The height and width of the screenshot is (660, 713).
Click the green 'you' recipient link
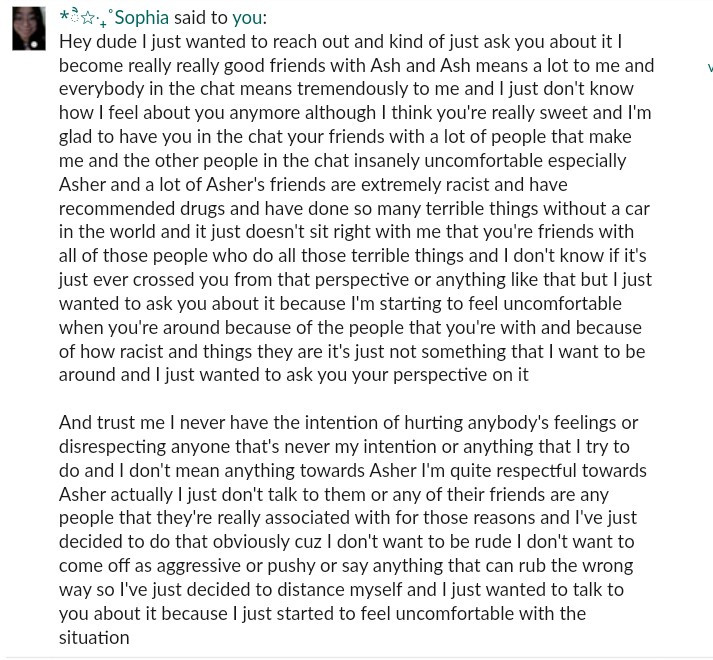point(247,18)
